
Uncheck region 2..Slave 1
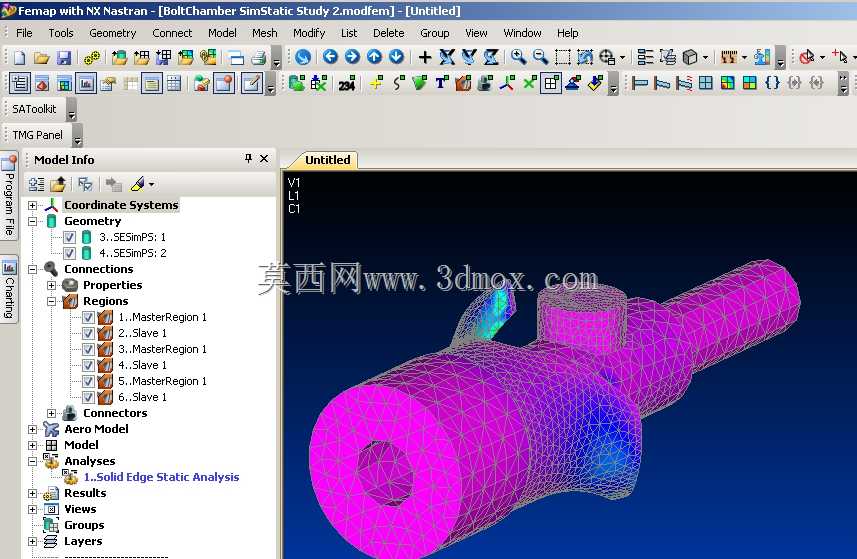pos(88,333)
